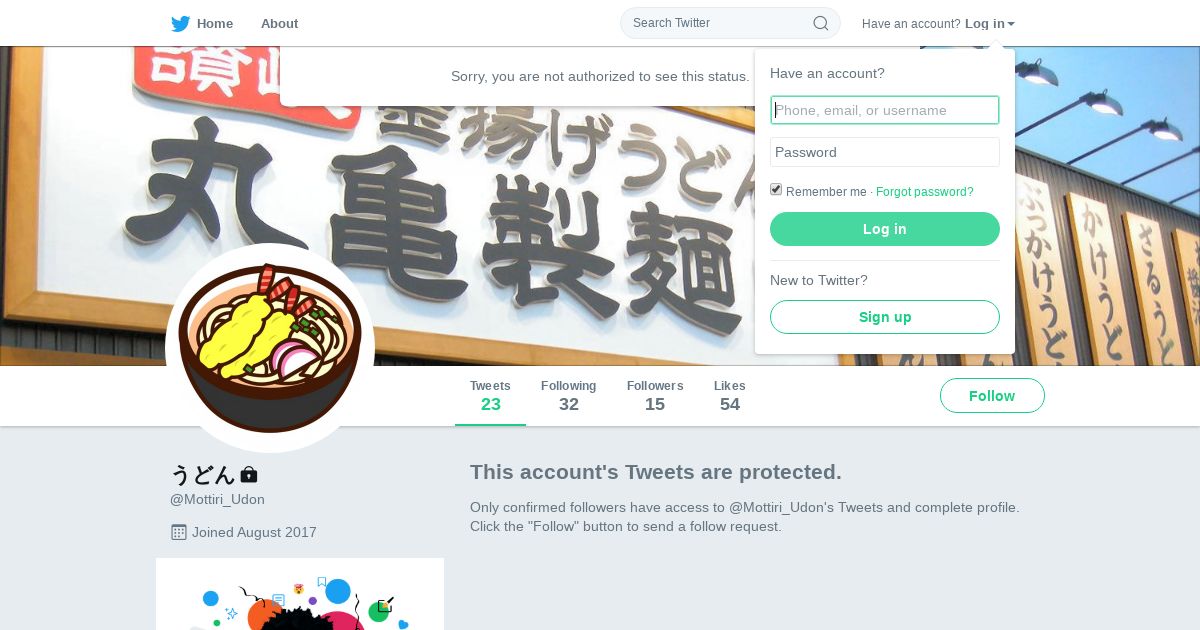Click the Sign up button
Image resolution: width=1200 pixels, height=630 pixels.
click(885, 317)
